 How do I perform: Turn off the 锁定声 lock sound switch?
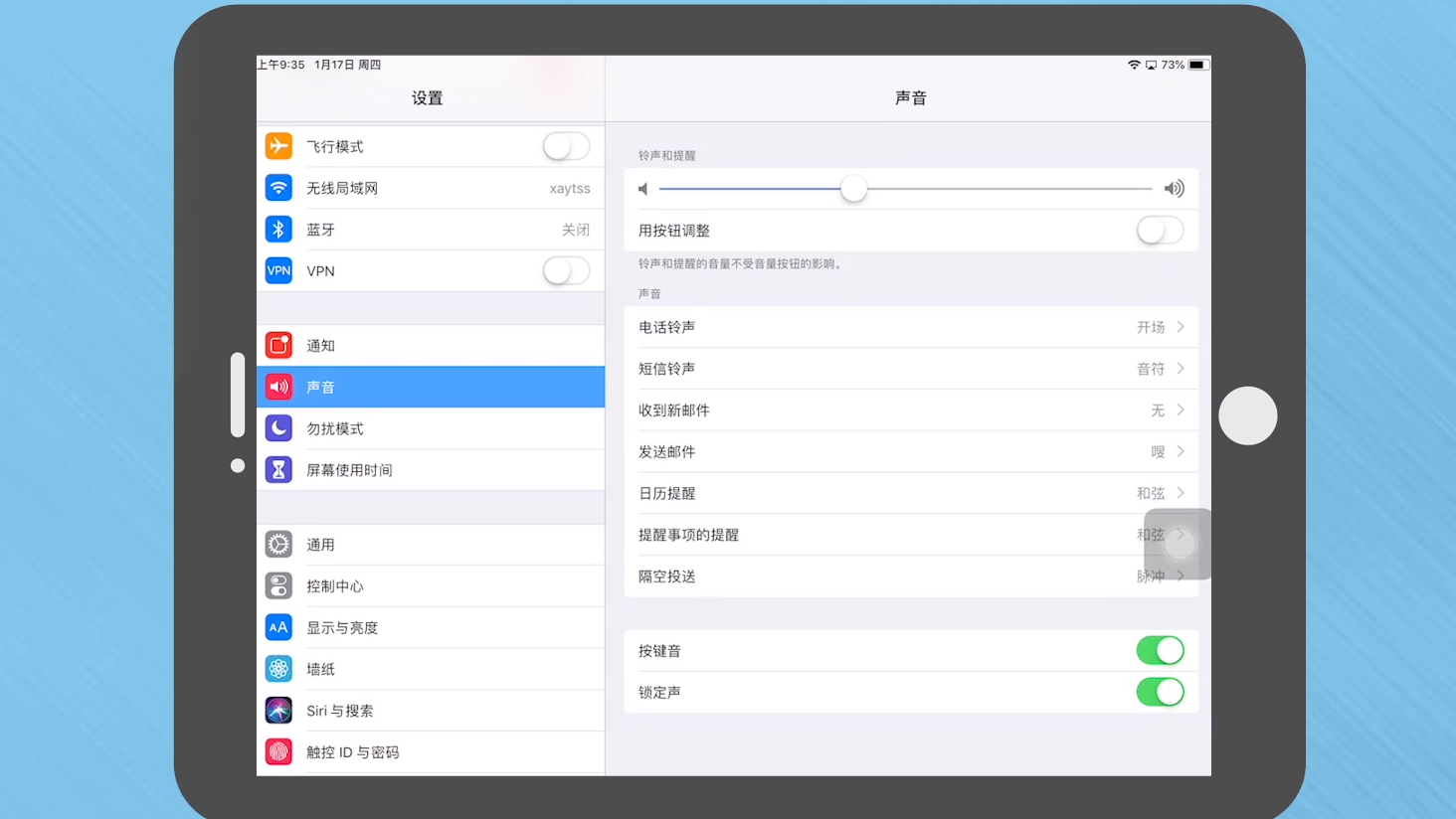1160,692
